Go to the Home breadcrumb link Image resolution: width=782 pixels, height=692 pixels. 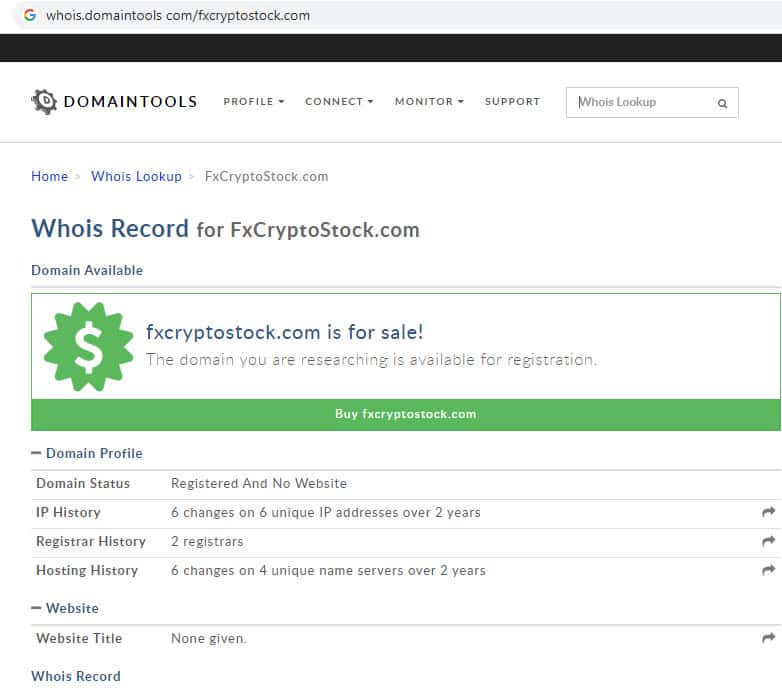(49, 177)
